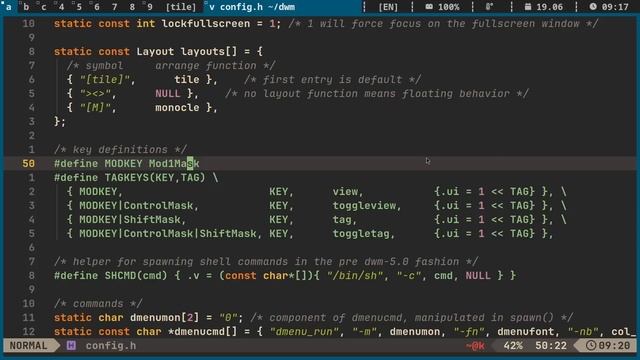Click the battery icon beside 100%
Image resolution: width=640 pixels, height=360 pixels.
tap(429, 7)
